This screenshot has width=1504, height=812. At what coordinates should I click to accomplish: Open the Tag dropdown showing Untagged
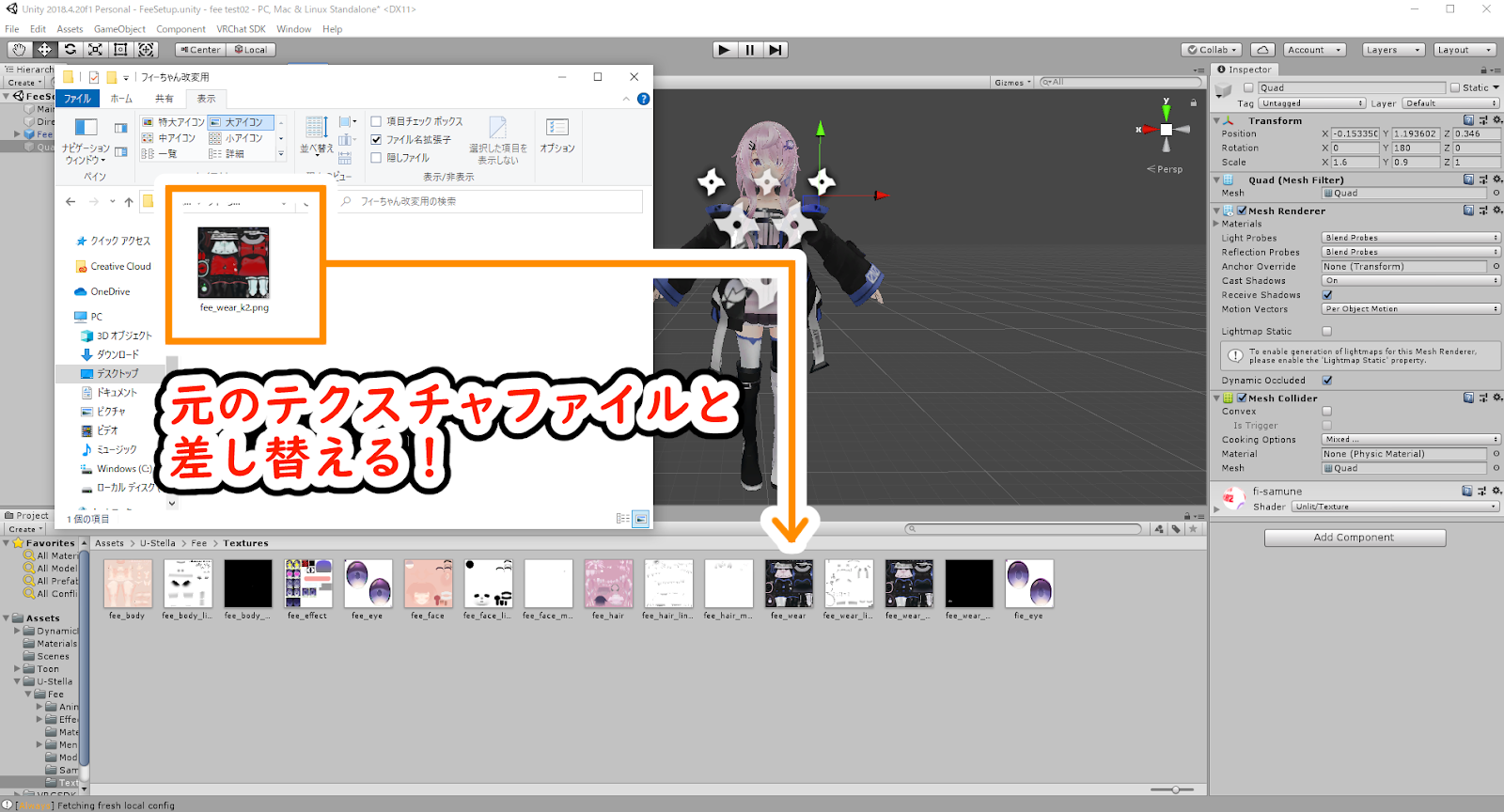point(1311,103)
